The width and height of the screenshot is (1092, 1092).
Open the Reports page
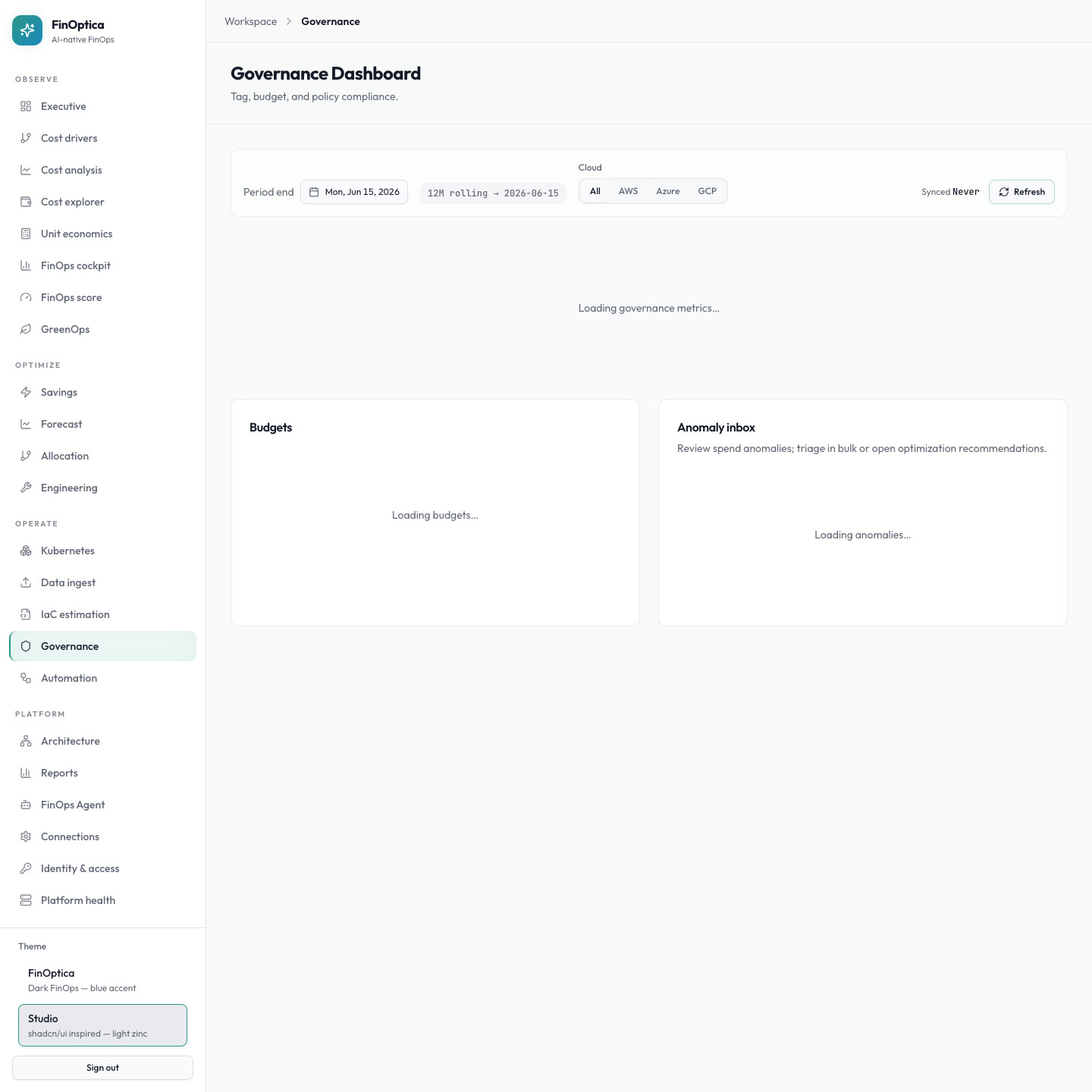102,773
